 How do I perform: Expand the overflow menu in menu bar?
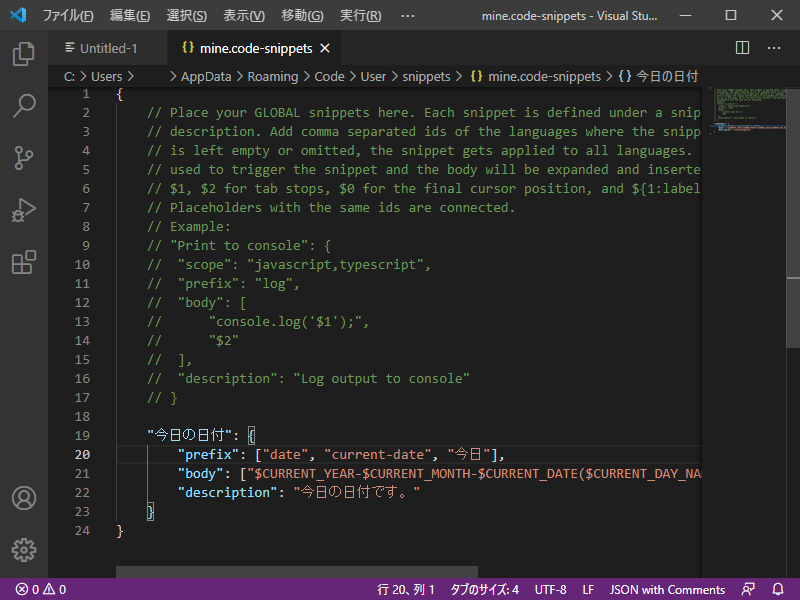[407, 16]
